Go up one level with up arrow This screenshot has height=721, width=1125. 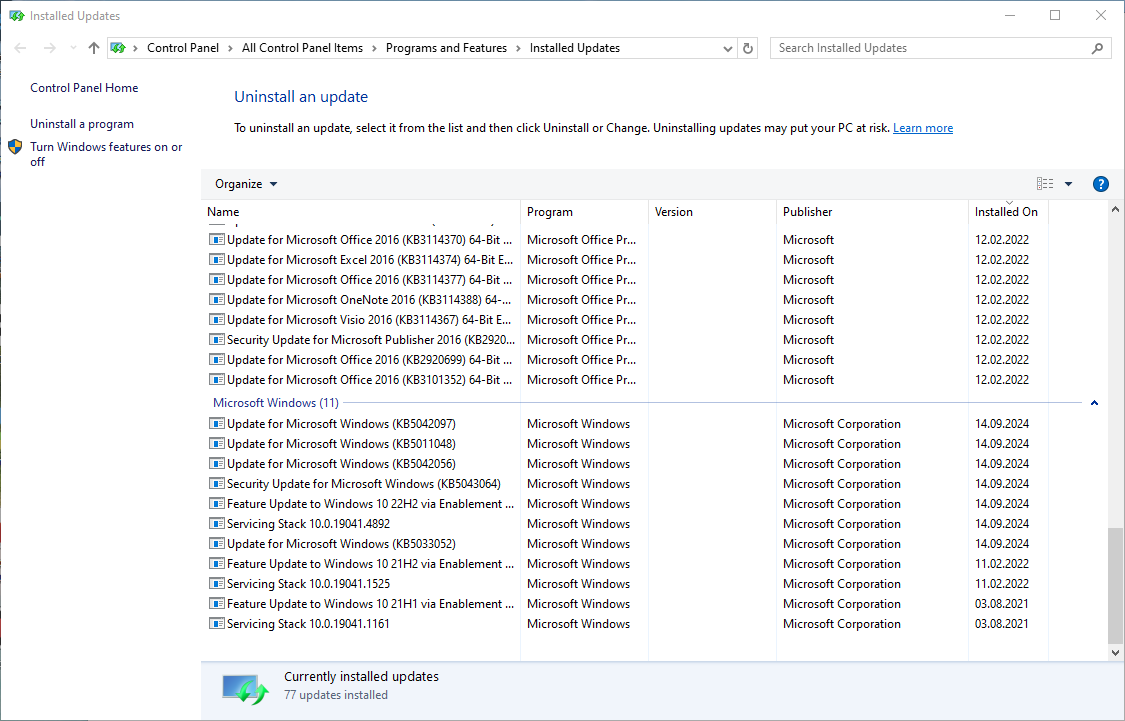(94, 48)
